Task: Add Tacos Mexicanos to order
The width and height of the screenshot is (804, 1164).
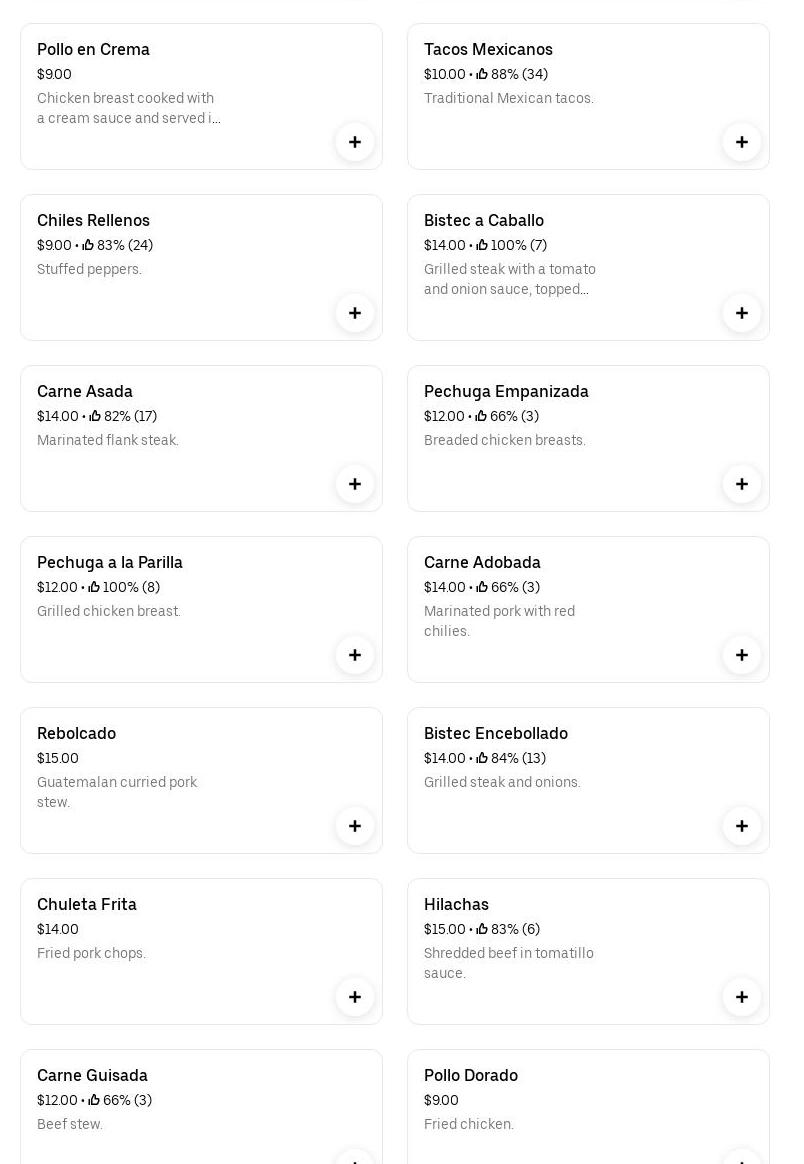Action: [x=742, y=142]
